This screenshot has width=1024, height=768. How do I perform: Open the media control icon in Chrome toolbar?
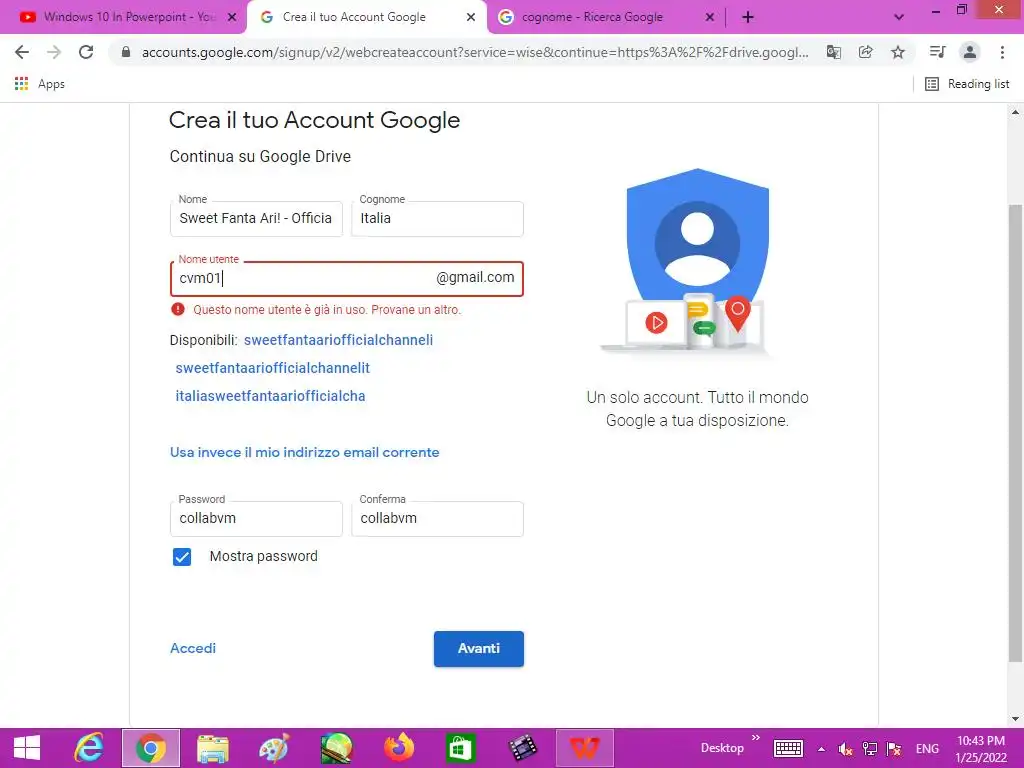[x=937, y=52]
